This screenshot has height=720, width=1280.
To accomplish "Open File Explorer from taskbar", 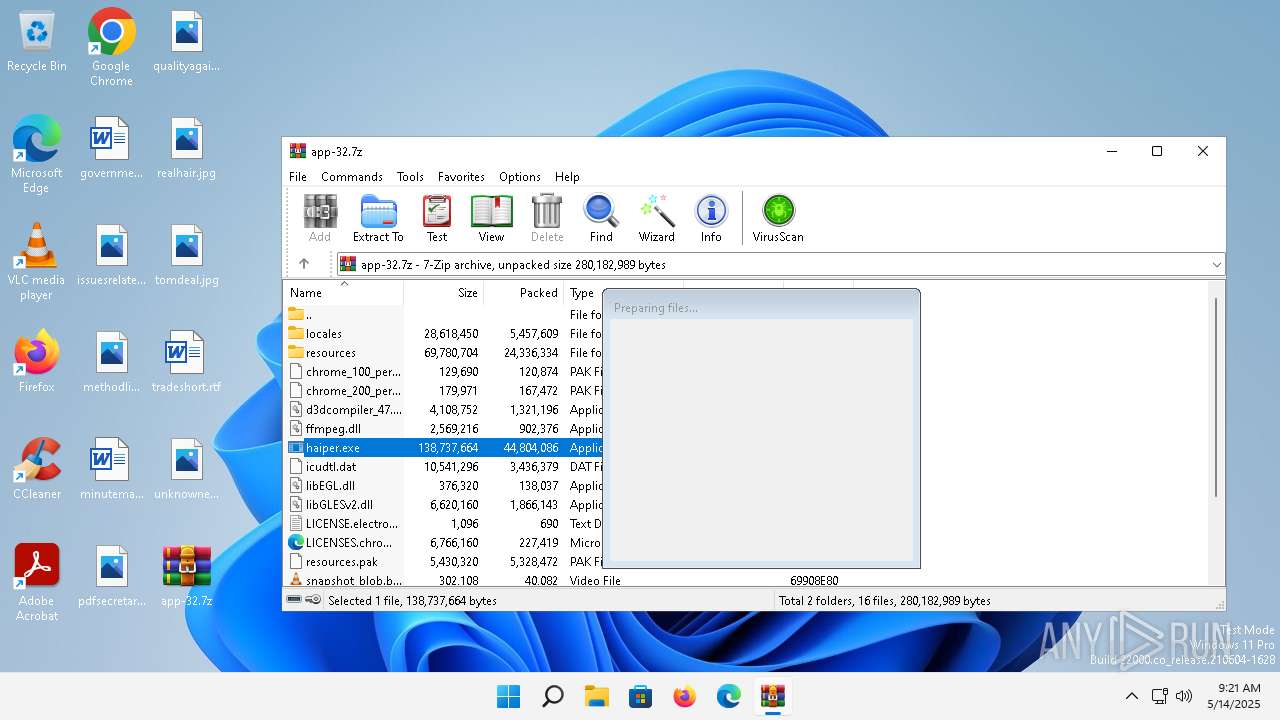I will [596, 696].
